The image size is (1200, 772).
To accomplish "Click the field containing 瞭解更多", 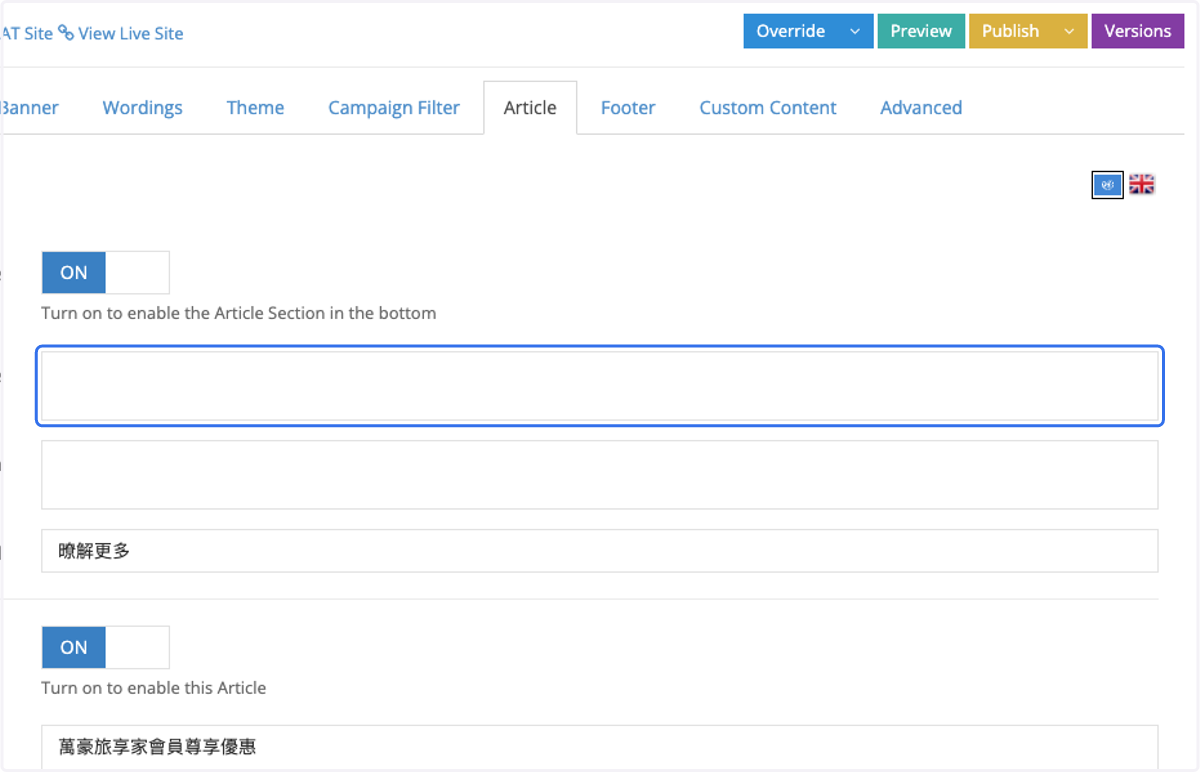I will click(x=600, y=551).
